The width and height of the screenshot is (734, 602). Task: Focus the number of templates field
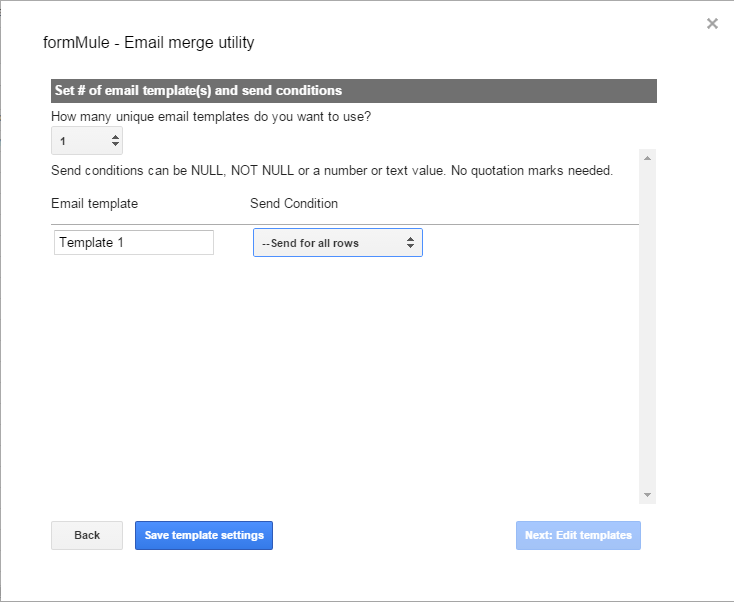(x=80, y=141)
